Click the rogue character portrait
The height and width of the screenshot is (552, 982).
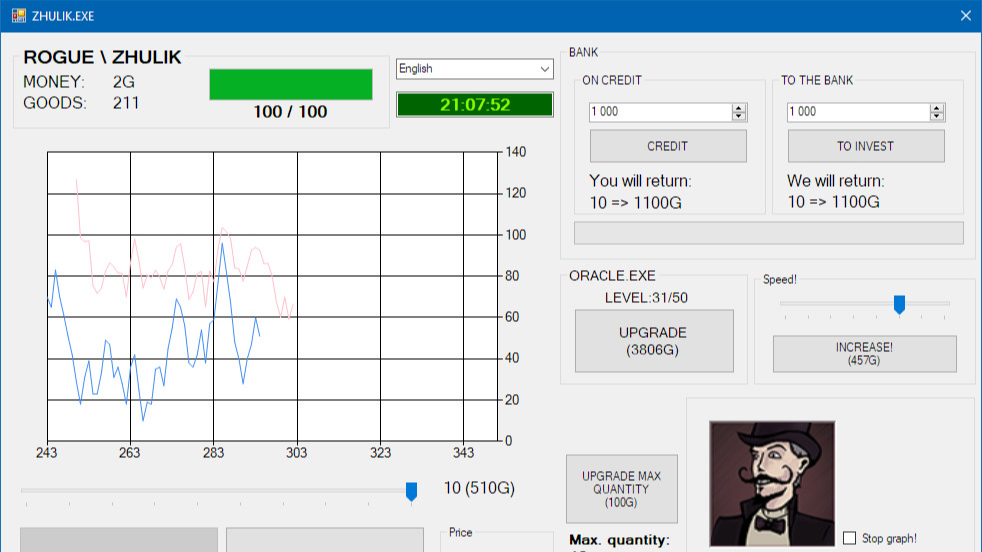coord(771,483)
